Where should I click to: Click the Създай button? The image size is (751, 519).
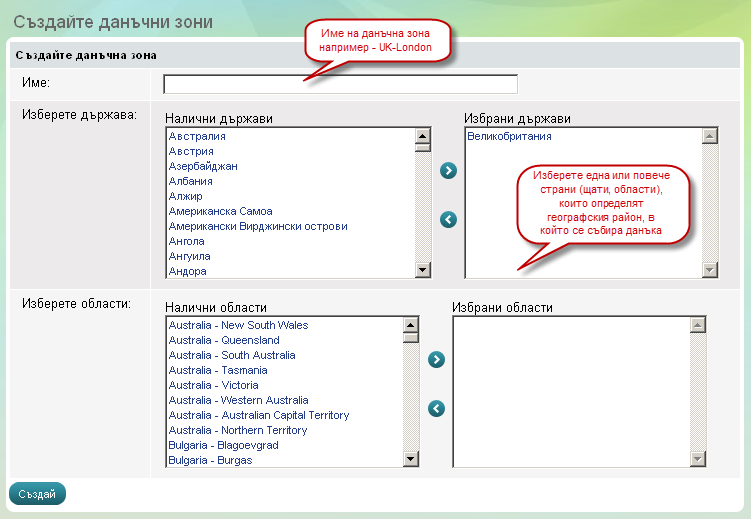(38, 493)
